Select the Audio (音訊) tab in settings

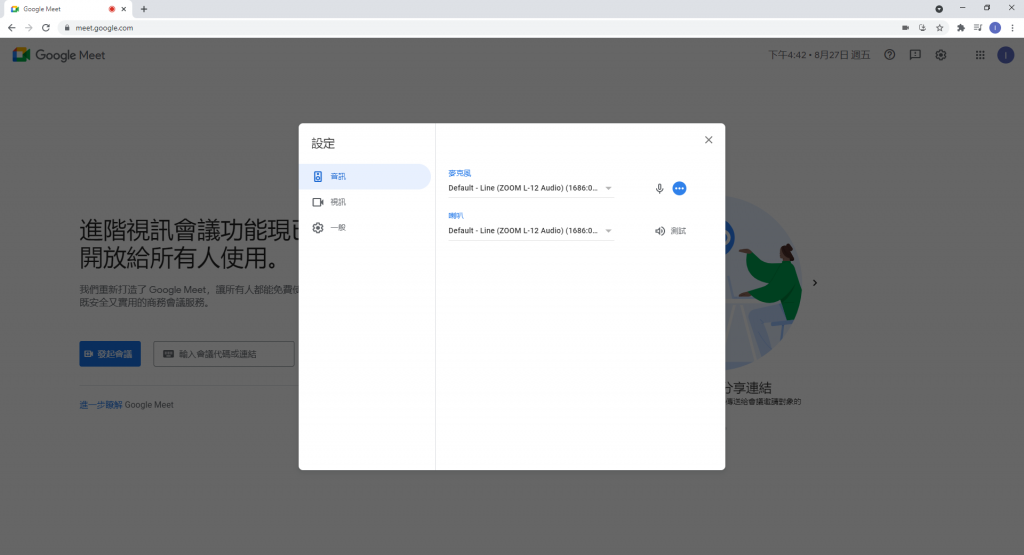point(365,176)
